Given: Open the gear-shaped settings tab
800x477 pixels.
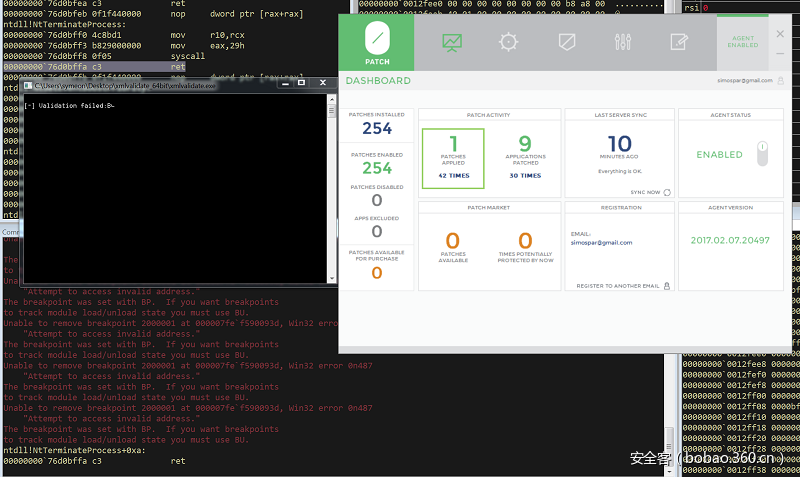Looking at the screenshot, I should [x=509, y=42].
